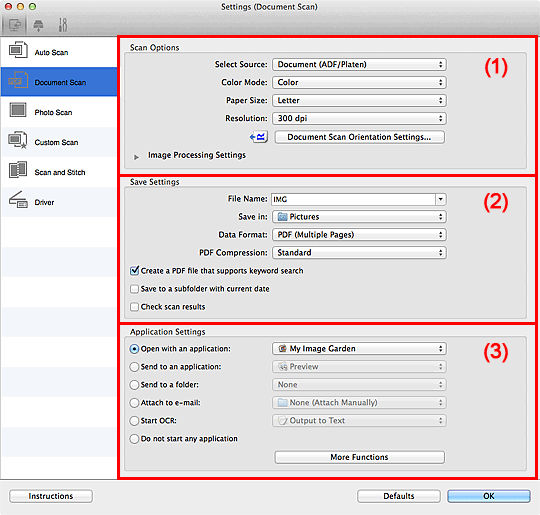This screenshot has height=515, width=540.
Task: Open Driver settings from sidebar
Action: 59,202
